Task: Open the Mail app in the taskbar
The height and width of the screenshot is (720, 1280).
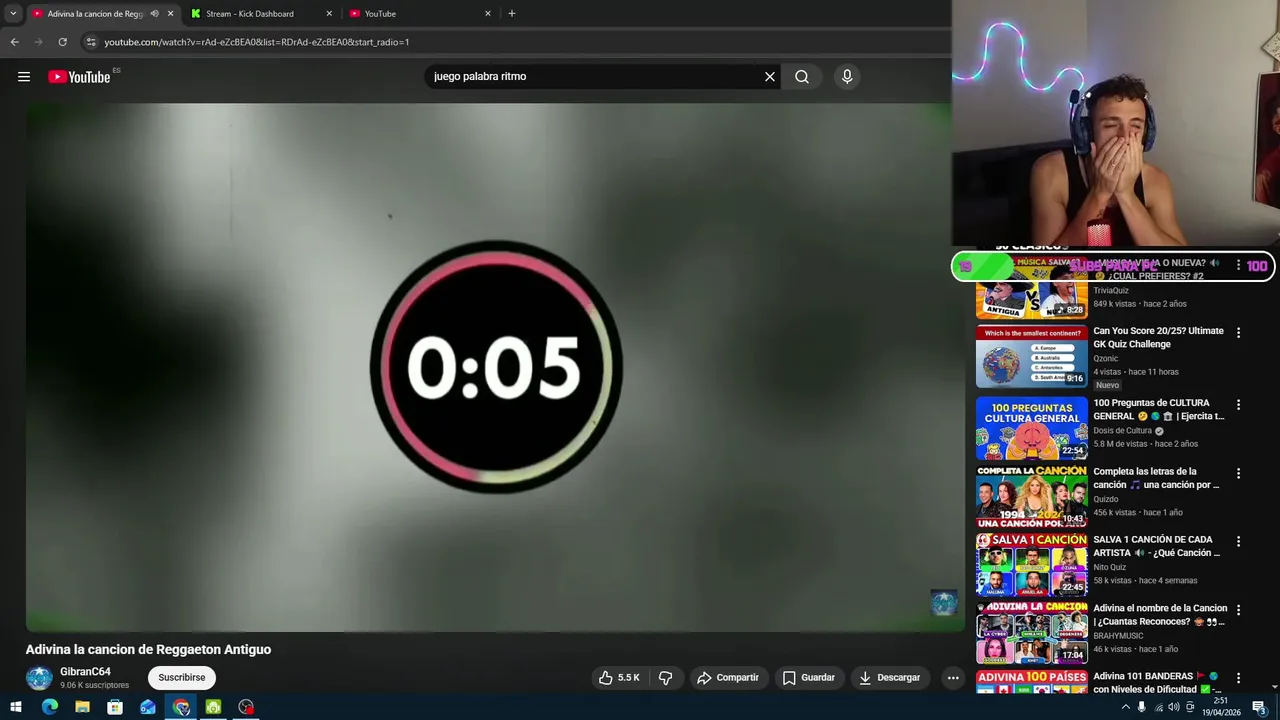Action: coord(148,707)
